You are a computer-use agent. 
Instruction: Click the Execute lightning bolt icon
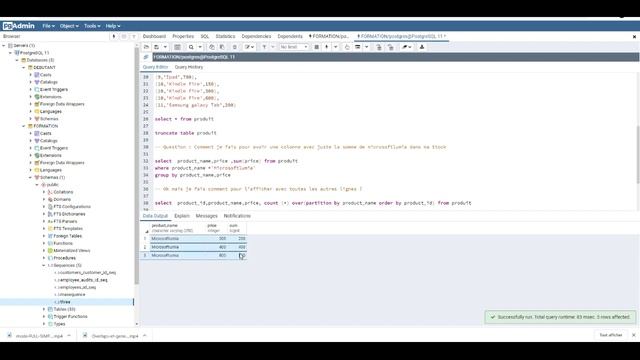[327, 47]
